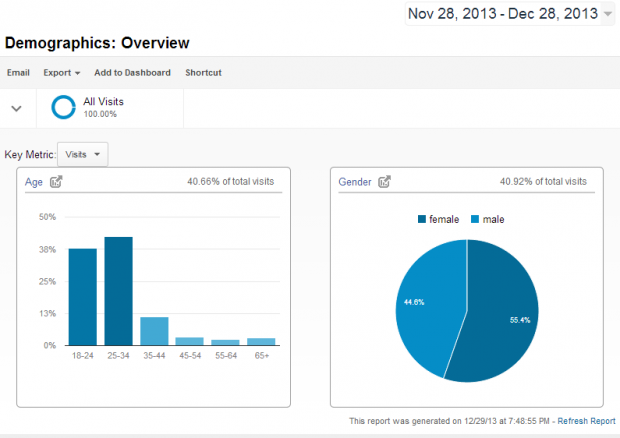This screenshot has height=438, width=620.
Task: Click the male 44.6% pie slice
Action: click(425, 300)
